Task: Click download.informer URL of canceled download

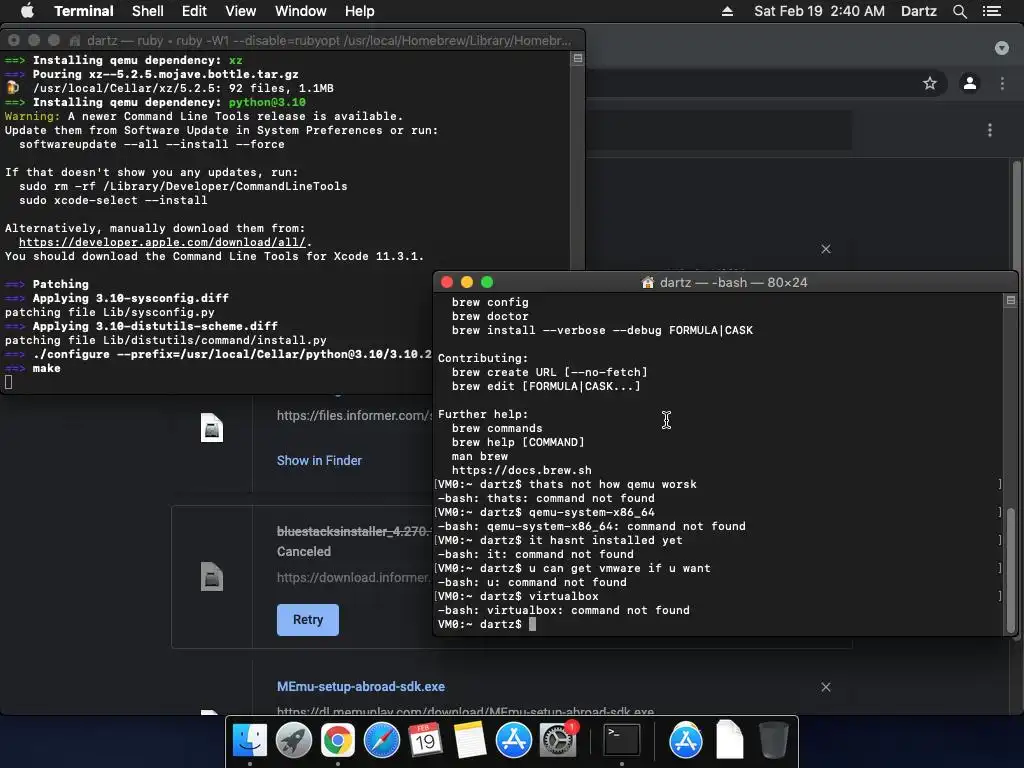Action: click(353, 577)
